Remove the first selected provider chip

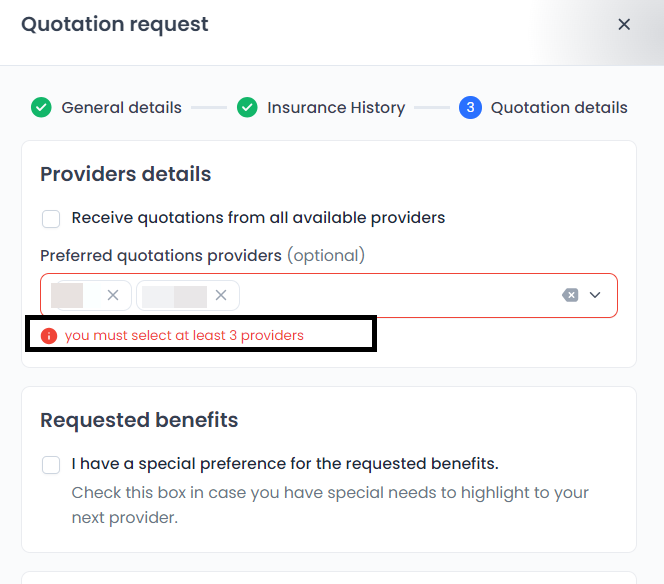[x=113, y=295]
